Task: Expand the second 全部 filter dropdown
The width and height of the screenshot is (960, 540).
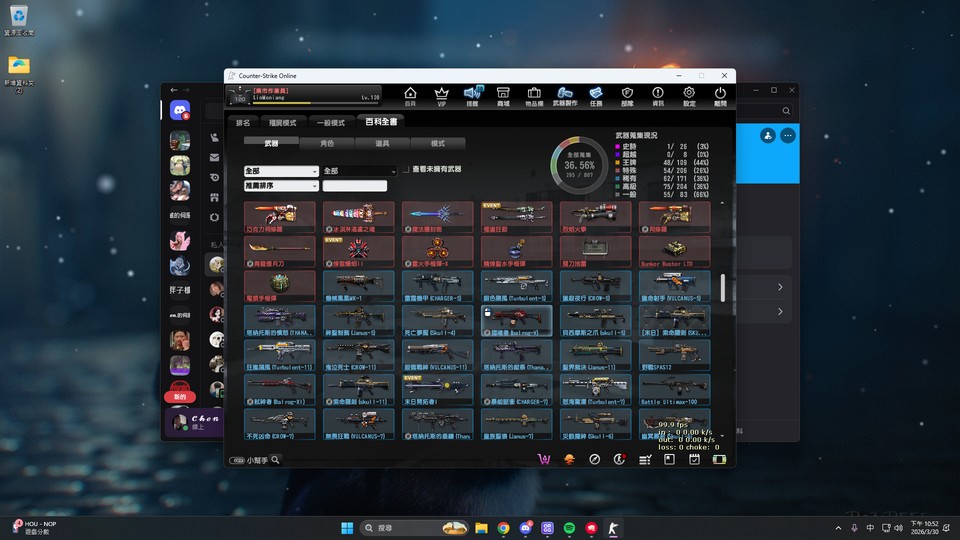Action: tap(359, 171)
